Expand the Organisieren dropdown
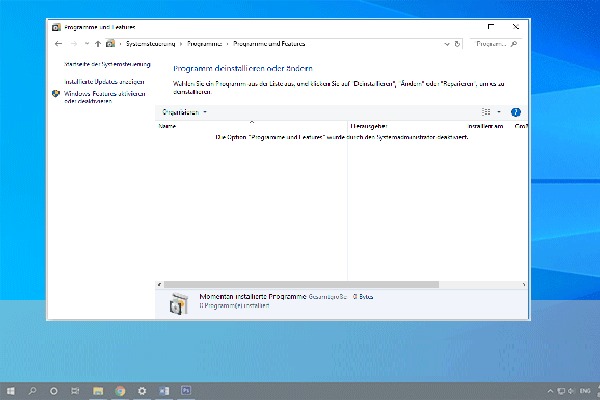The width and height of the screenshot is (600, 400). (x=184, y=113)
